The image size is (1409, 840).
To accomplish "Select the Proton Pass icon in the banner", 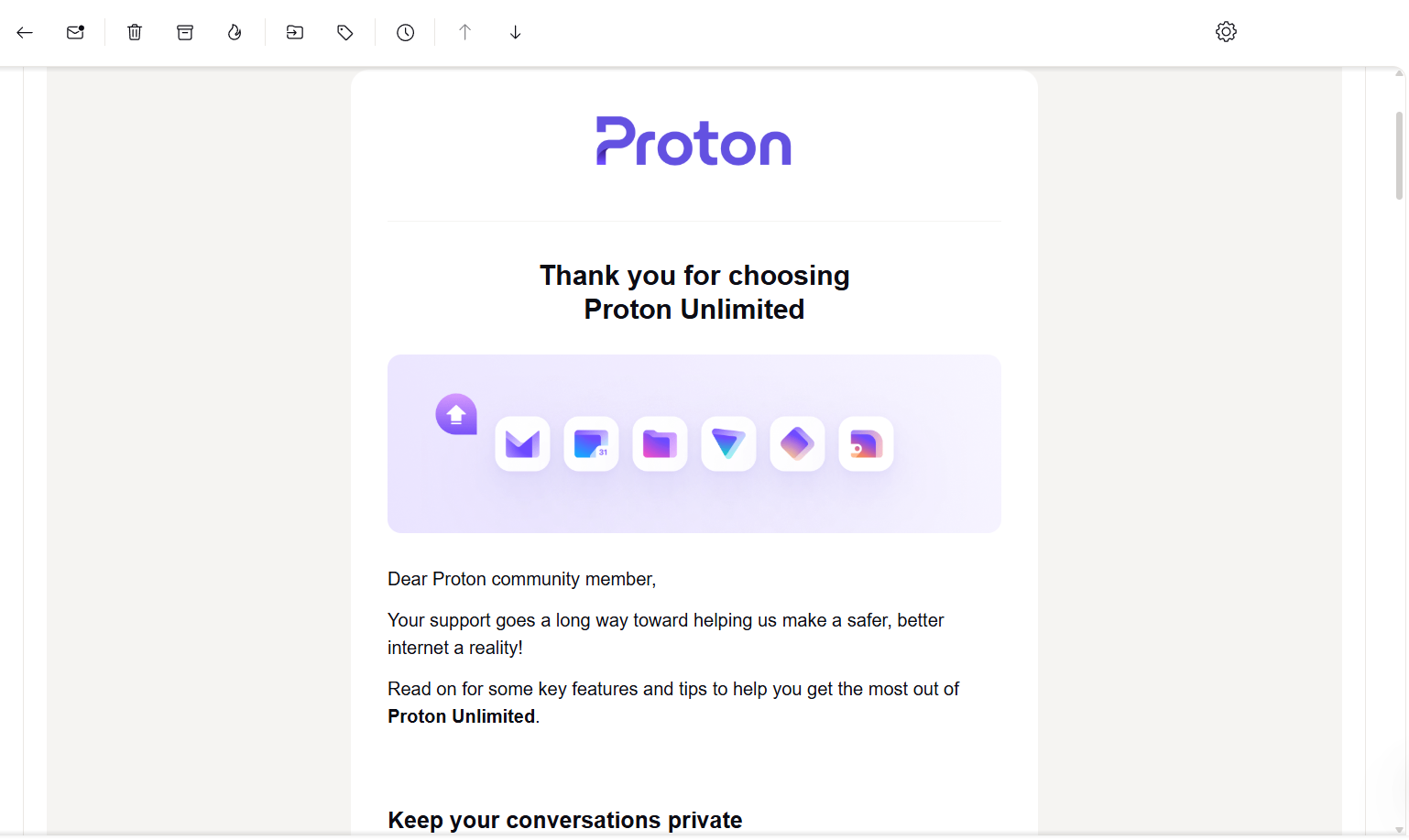I will (796, 443).
